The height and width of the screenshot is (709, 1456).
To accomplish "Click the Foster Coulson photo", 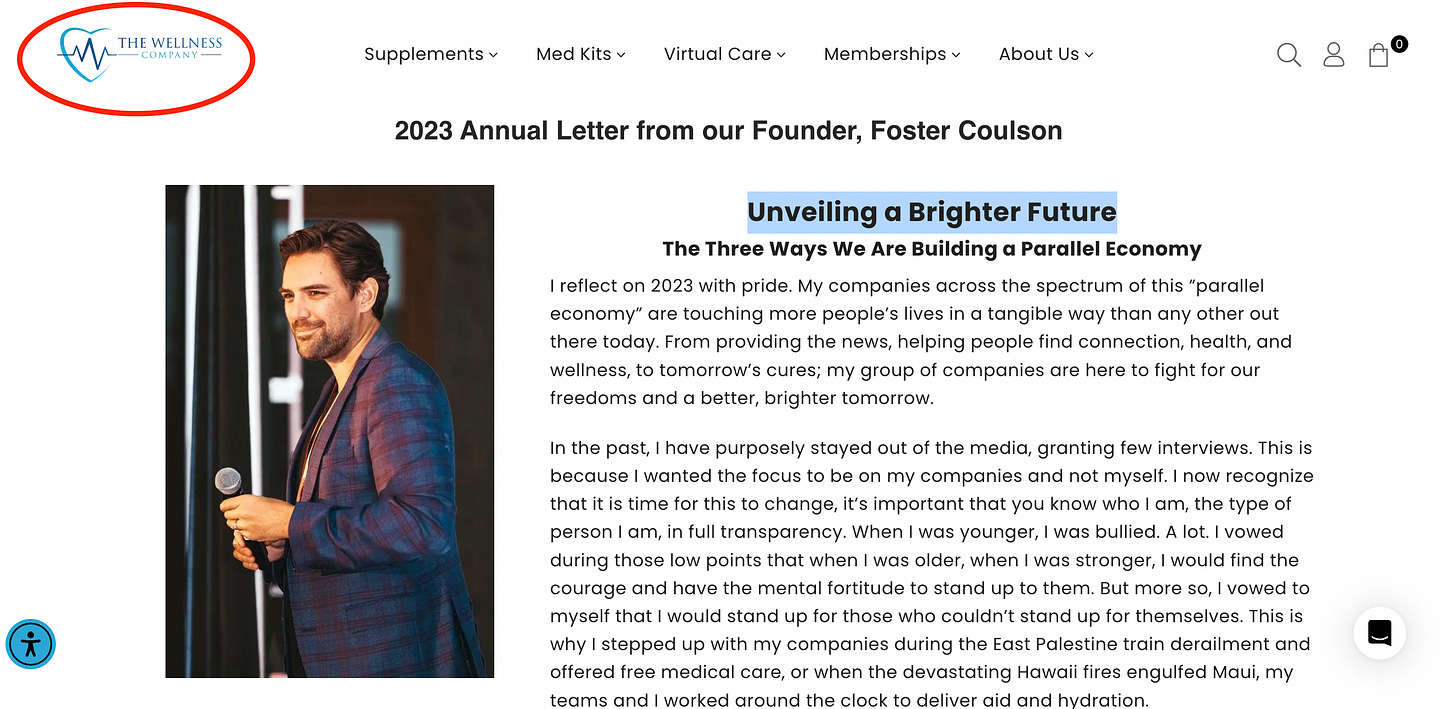I will [x=330, y=431].
